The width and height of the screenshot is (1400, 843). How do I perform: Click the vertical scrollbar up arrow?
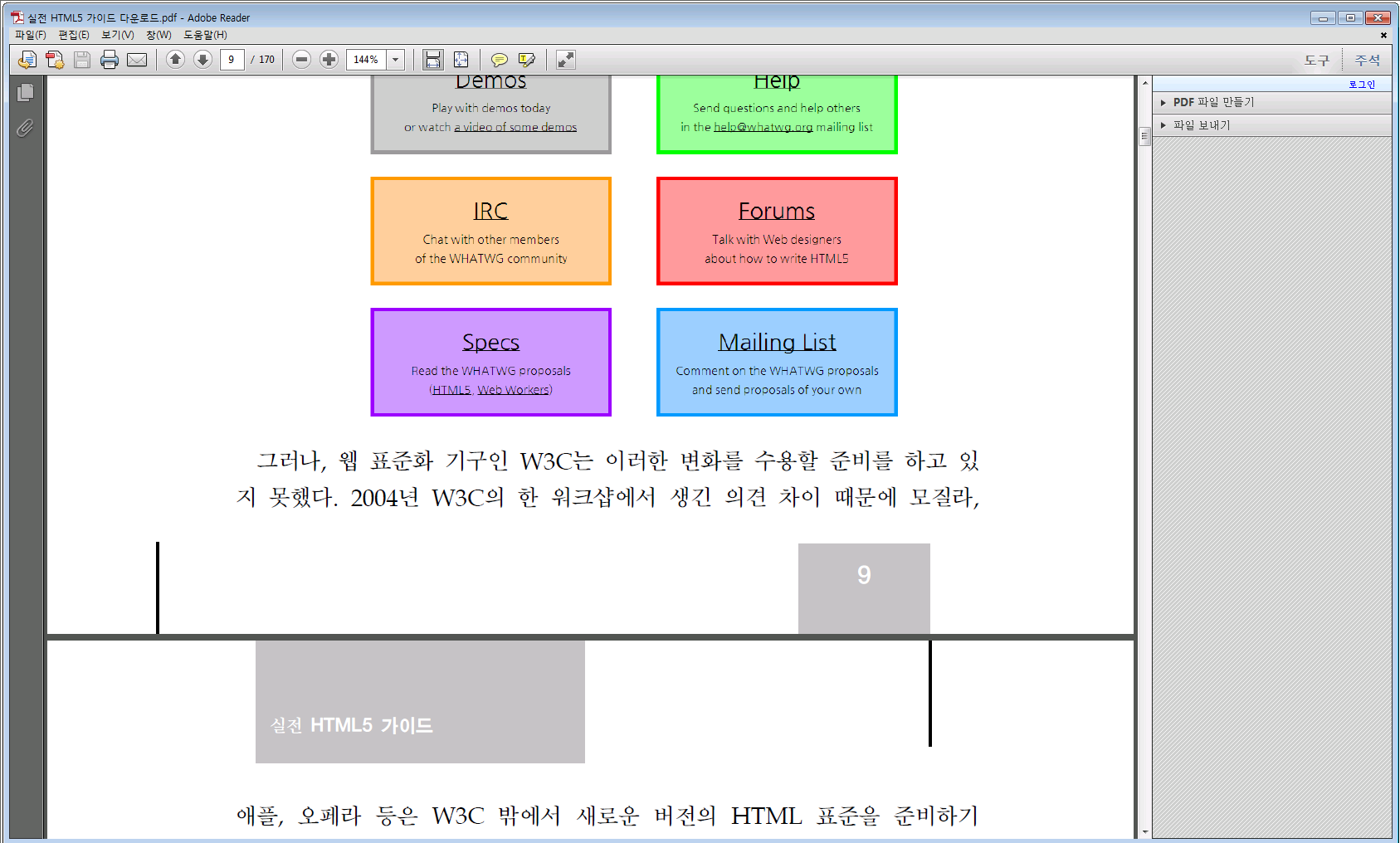1144,83
